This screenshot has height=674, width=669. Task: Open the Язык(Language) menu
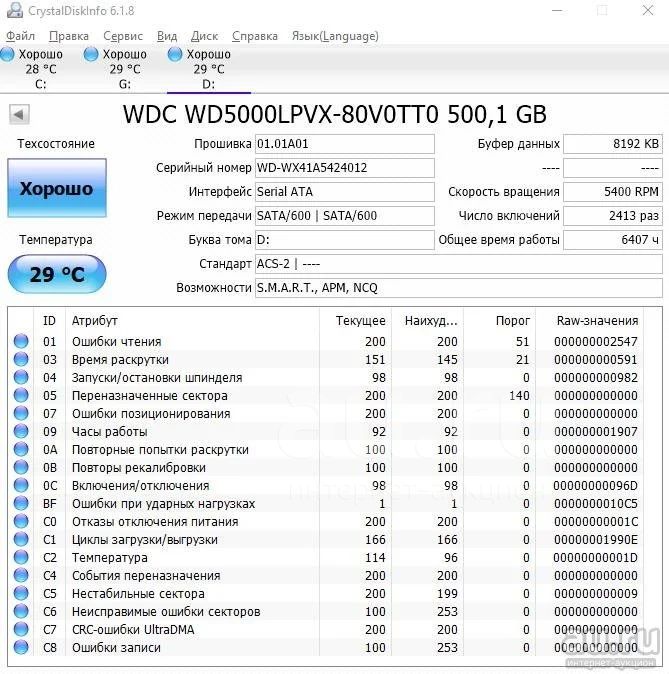(335, 36)
